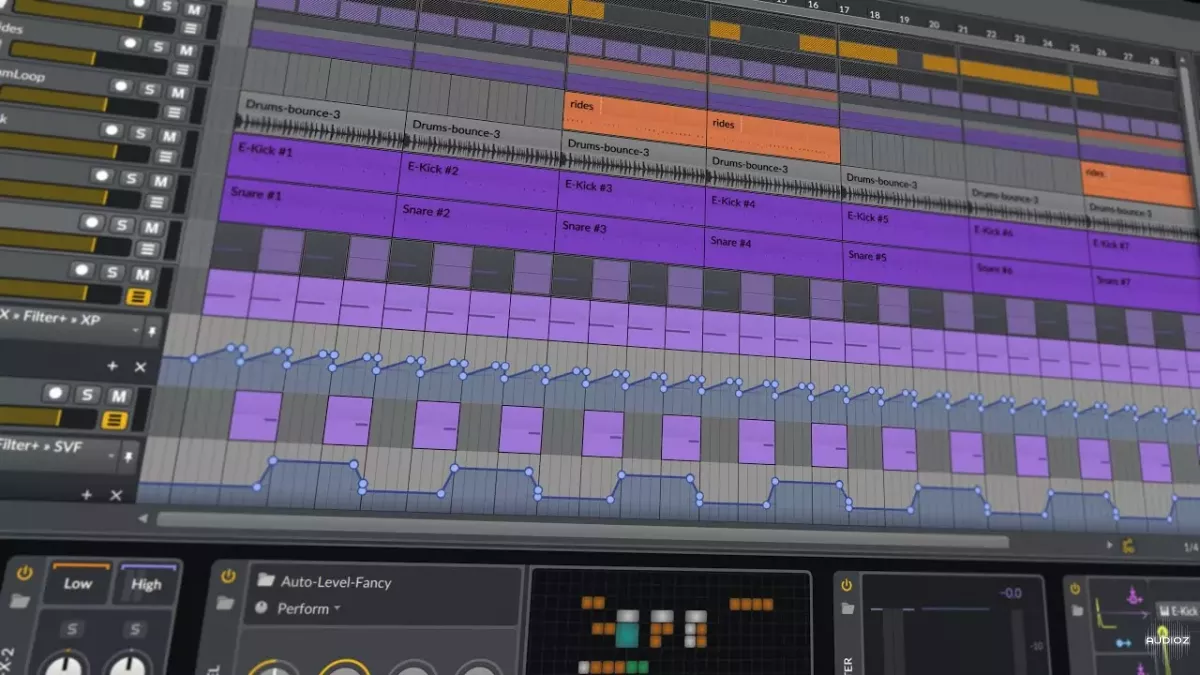
Task: Solo the High band in X-2 device
Action: [134, 630]
